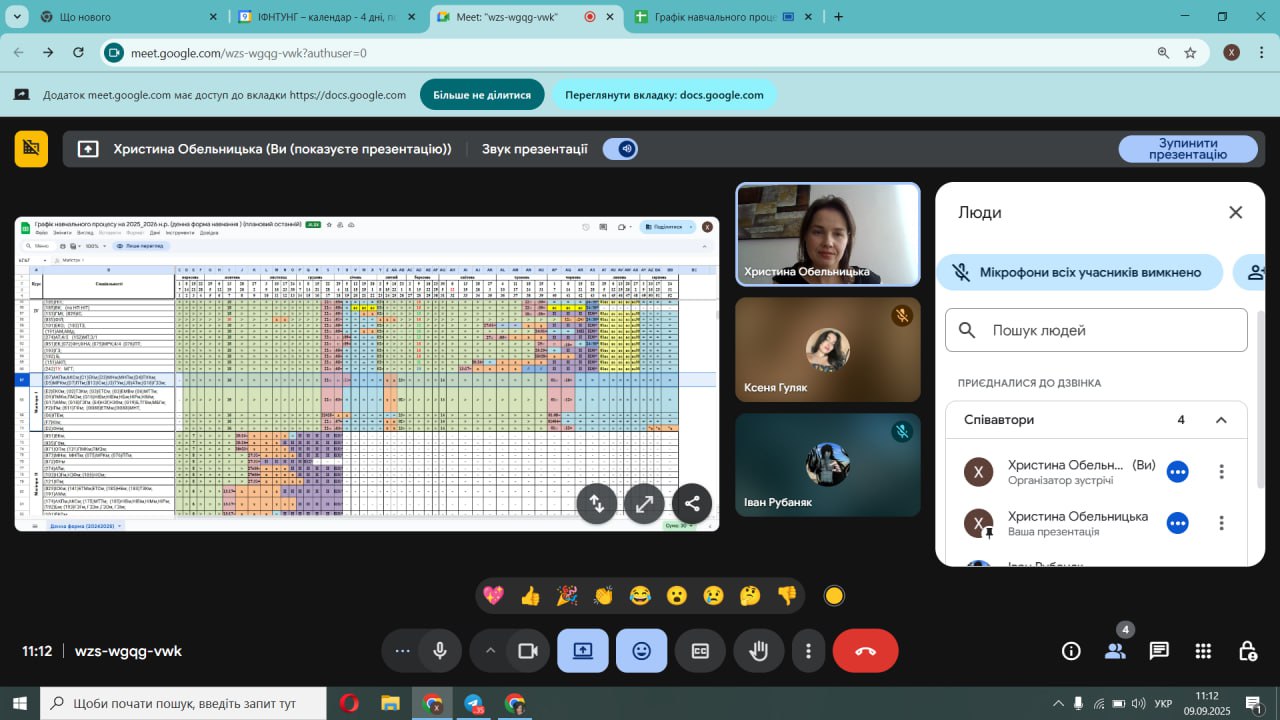1280x720 pixels.
Task: Open audio settings arrow next to camera
Action: 490,651
